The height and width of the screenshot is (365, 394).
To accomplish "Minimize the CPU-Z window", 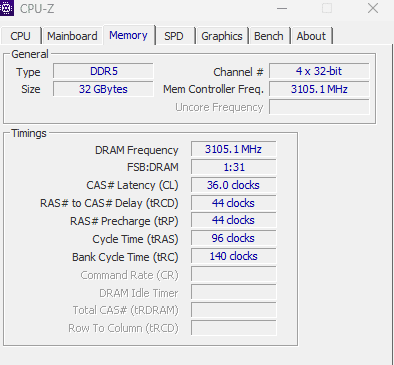I will pos(282,8).
